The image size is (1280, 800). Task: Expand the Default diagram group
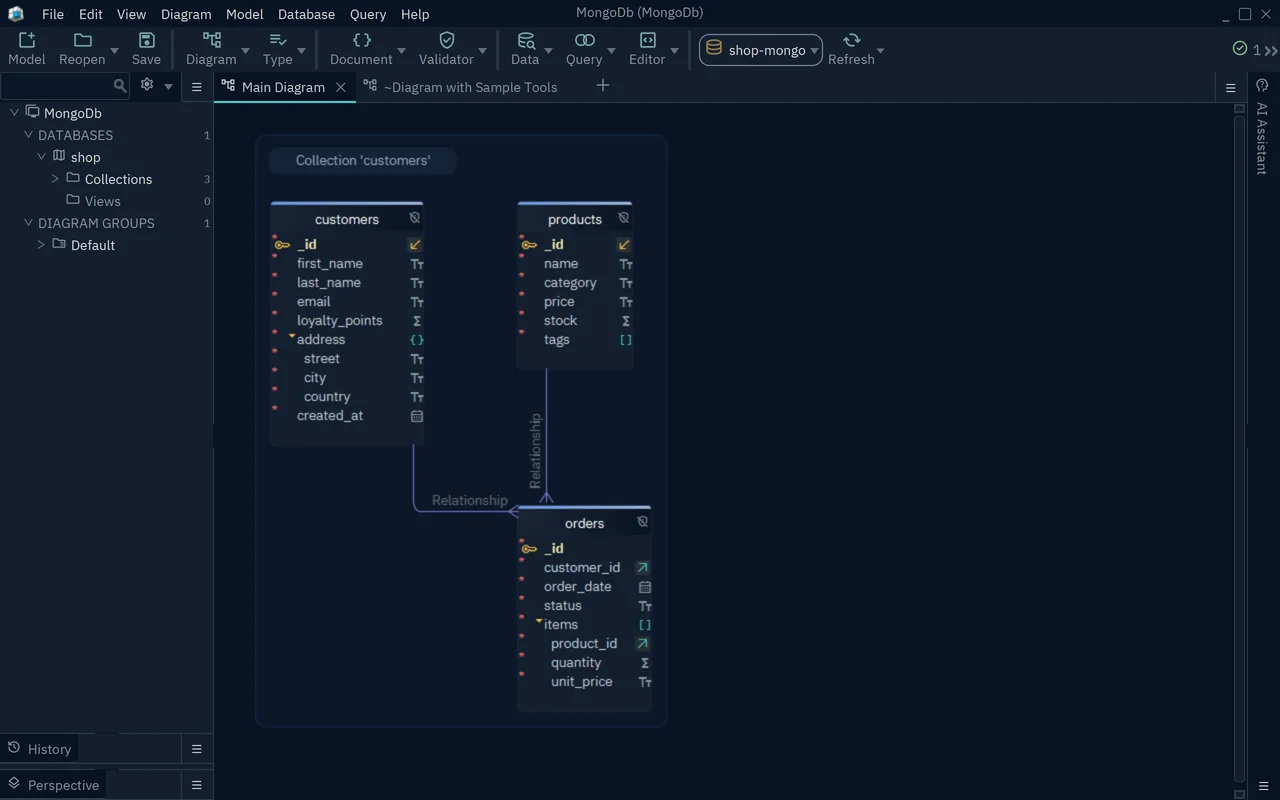(x=41, y=245)
